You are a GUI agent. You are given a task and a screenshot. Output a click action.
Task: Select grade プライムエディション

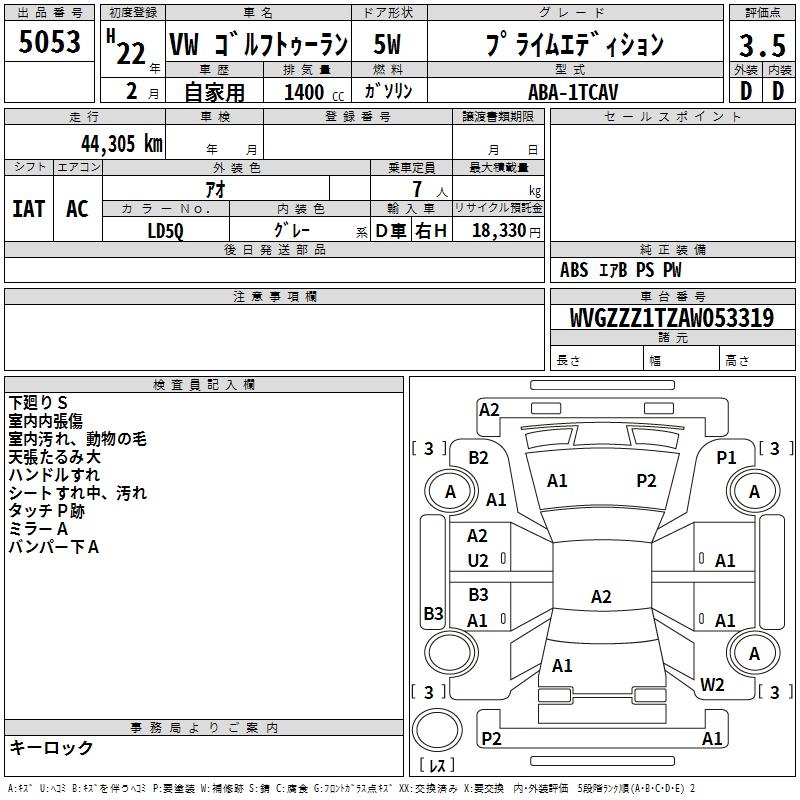(x=574, y=44)
